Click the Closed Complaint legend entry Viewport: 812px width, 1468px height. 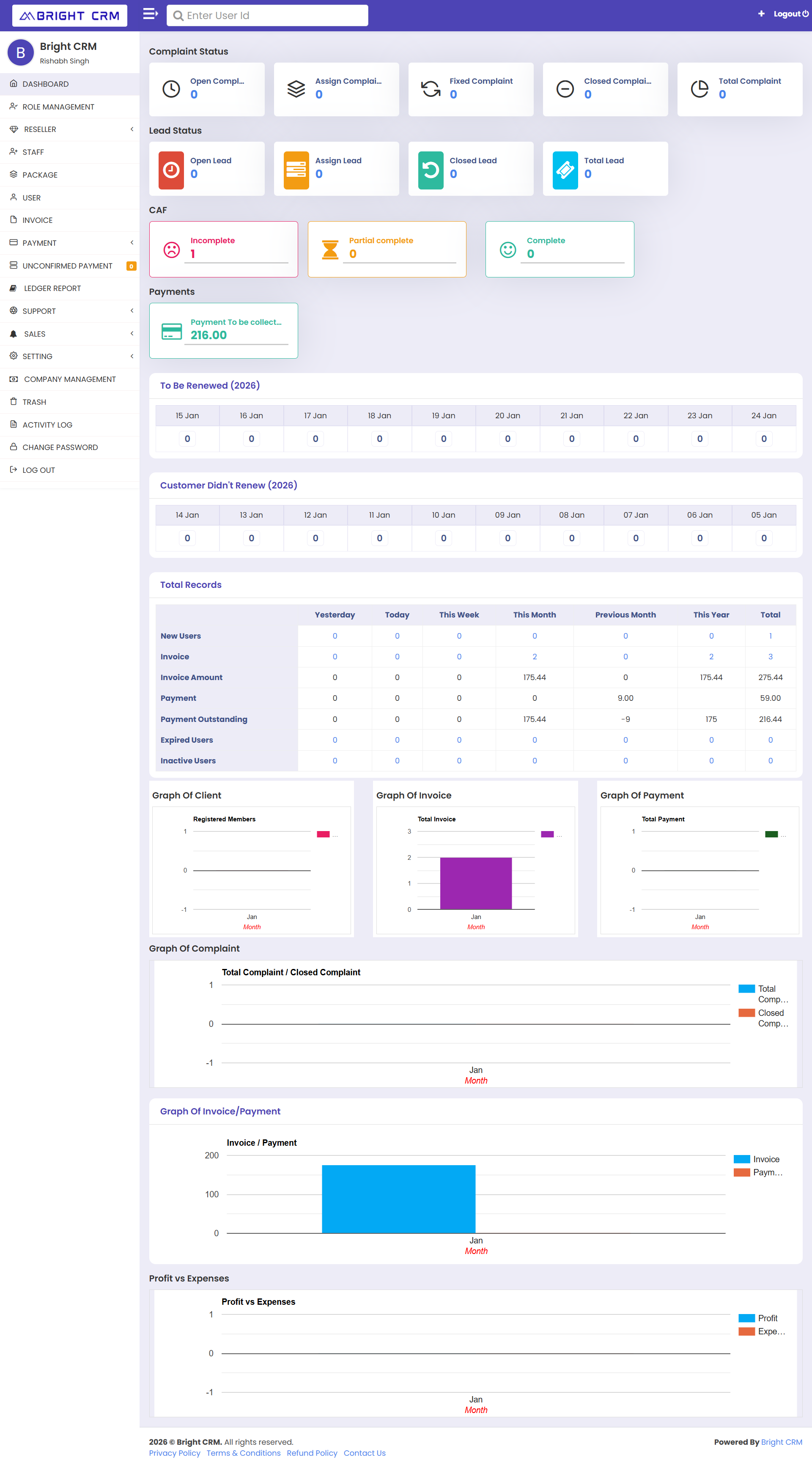pyautogui.click(x=763, y=1018)
